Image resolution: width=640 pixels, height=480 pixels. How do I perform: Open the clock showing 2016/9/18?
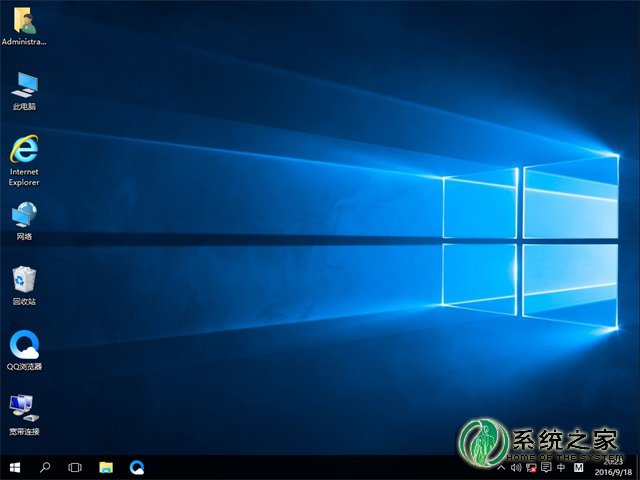613,468
